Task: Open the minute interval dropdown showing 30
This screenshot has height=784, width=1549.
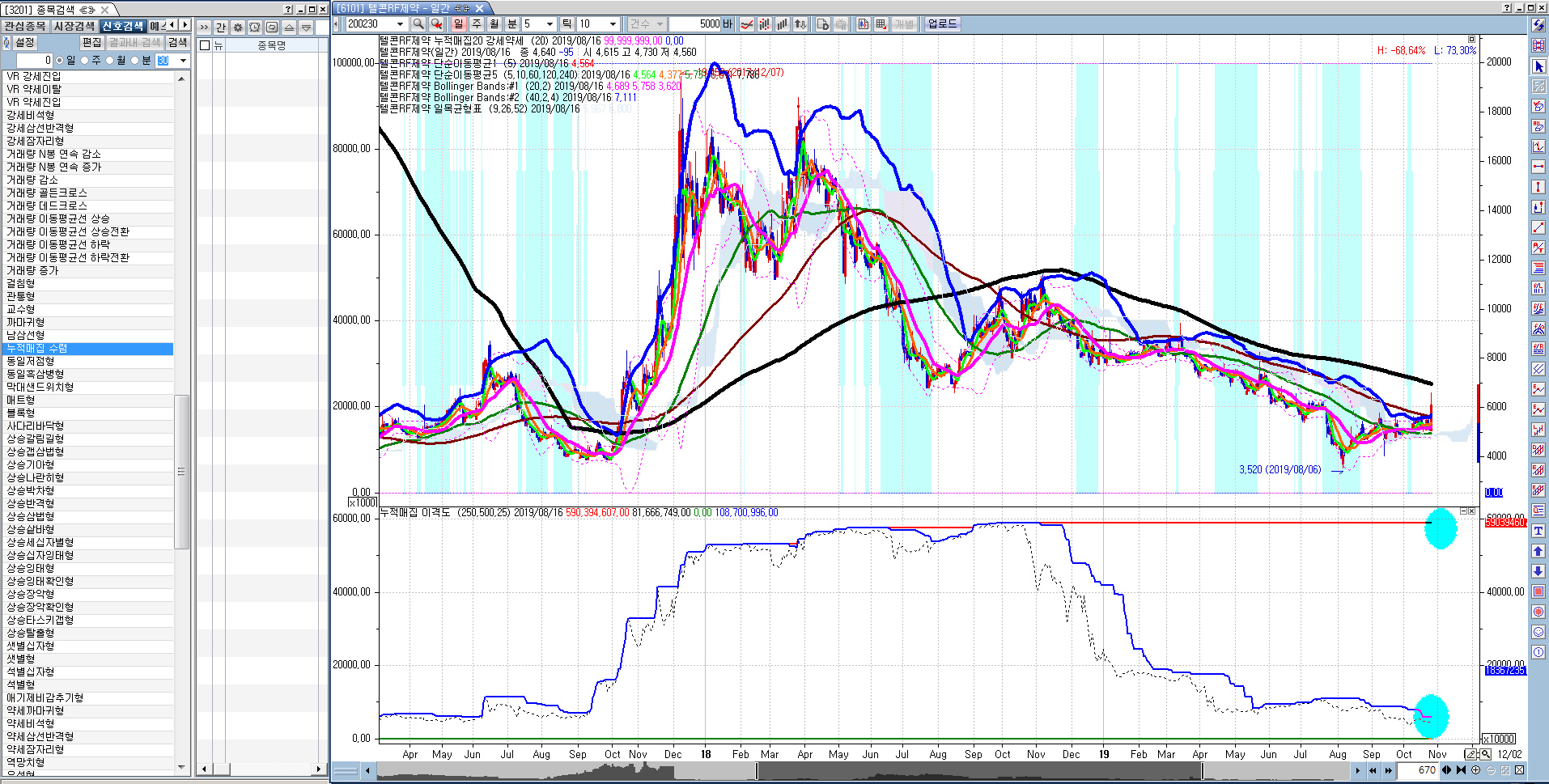Action: coord(183,61)
